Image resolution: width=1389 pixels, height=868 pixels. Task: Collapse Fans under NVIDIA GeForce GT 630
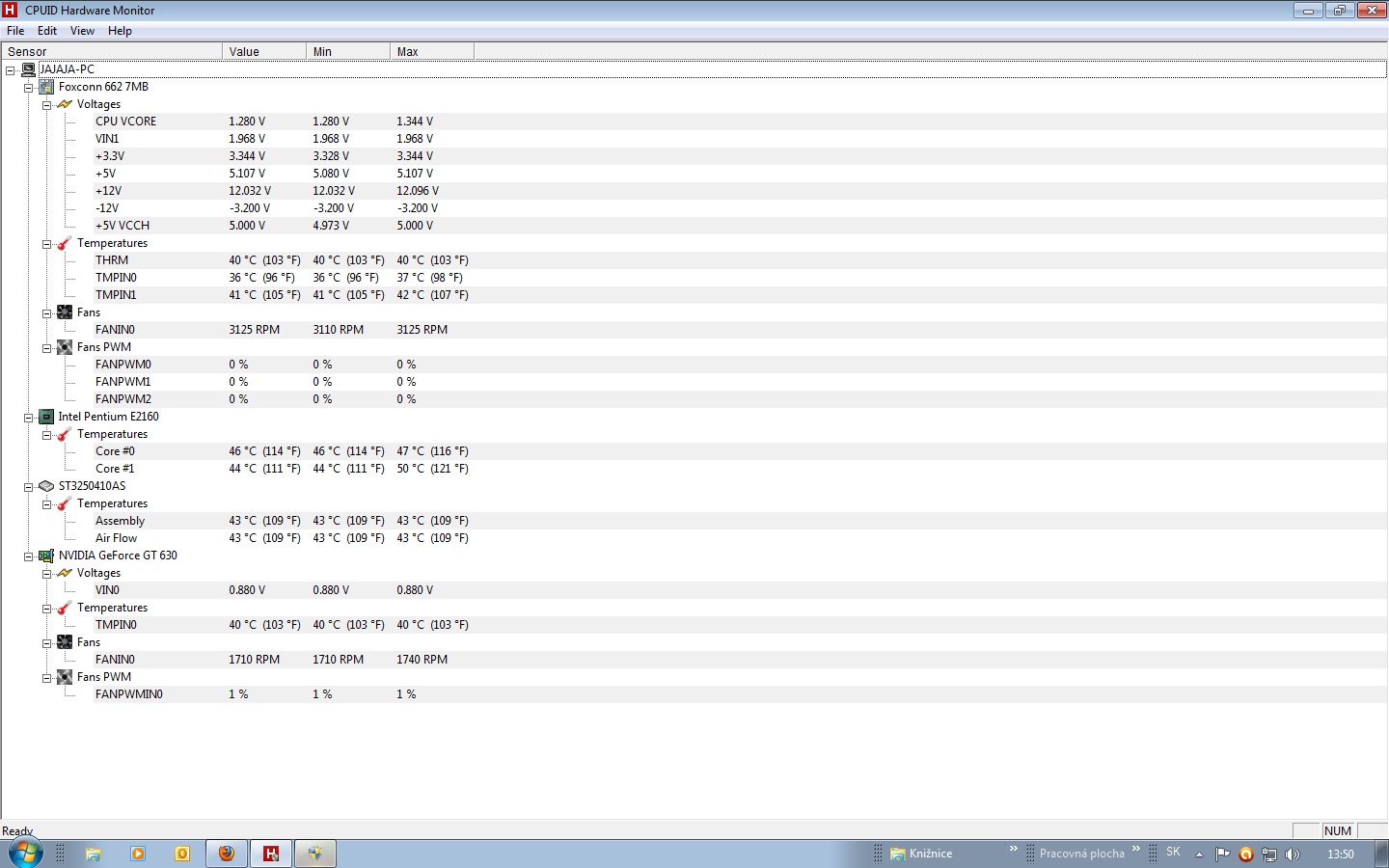46,643
